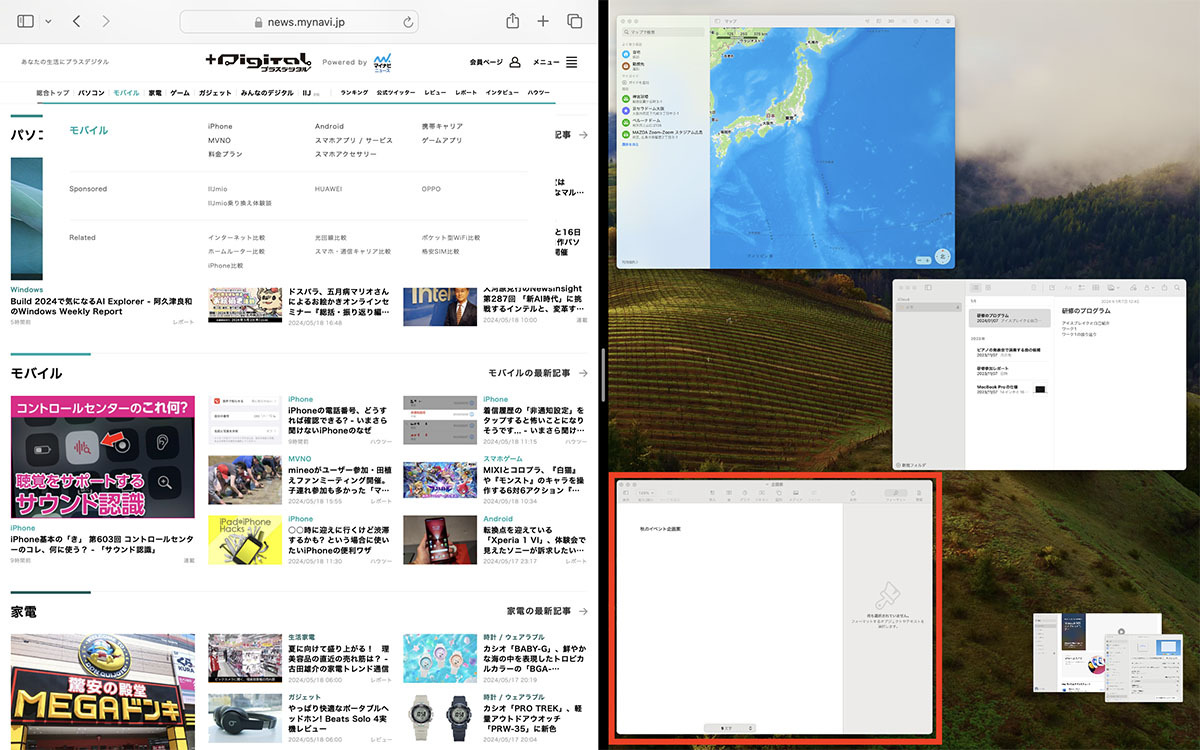Viewport: 1200px width, 750px height.
Task: Reload the news.mynavi.jp page
Action: click(408, 21)
